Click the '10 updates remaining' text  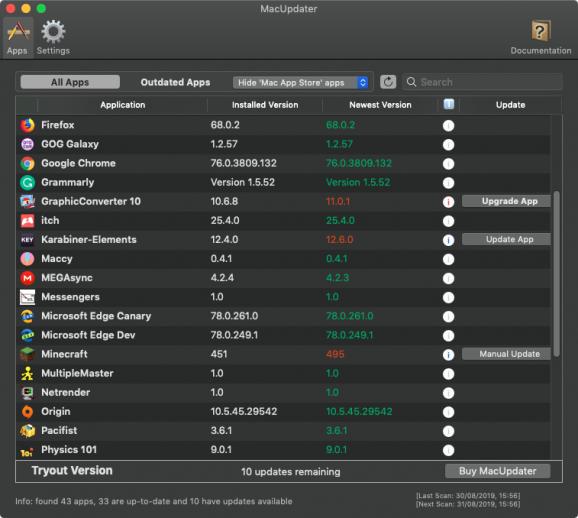(291, 472)
